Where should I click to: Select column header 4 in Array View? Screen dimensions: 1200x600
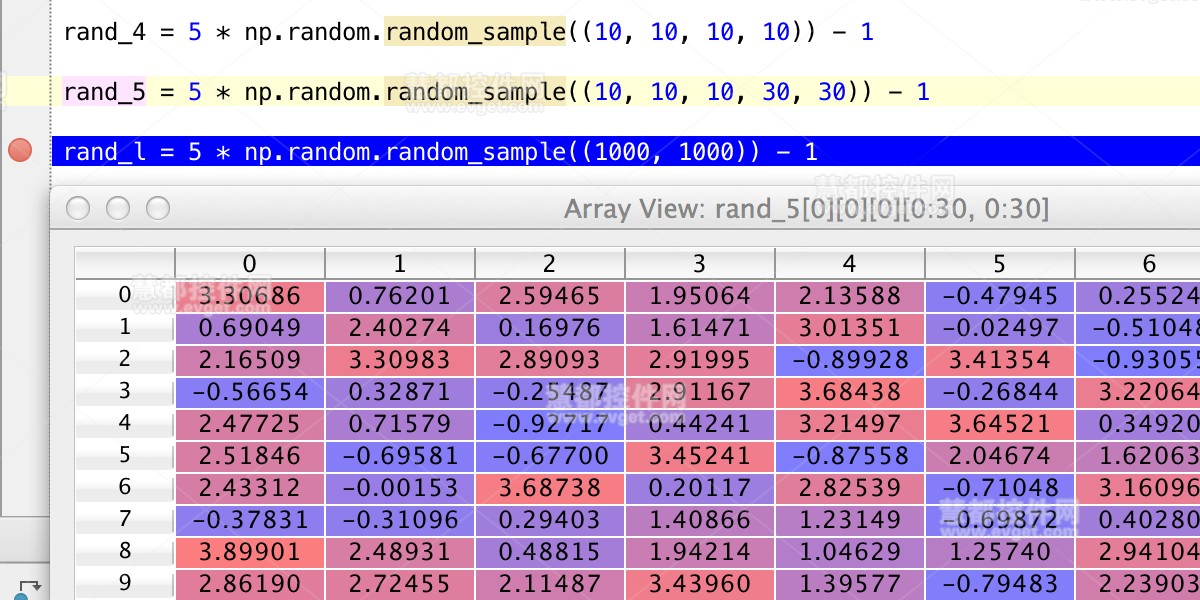click(850, 264)
